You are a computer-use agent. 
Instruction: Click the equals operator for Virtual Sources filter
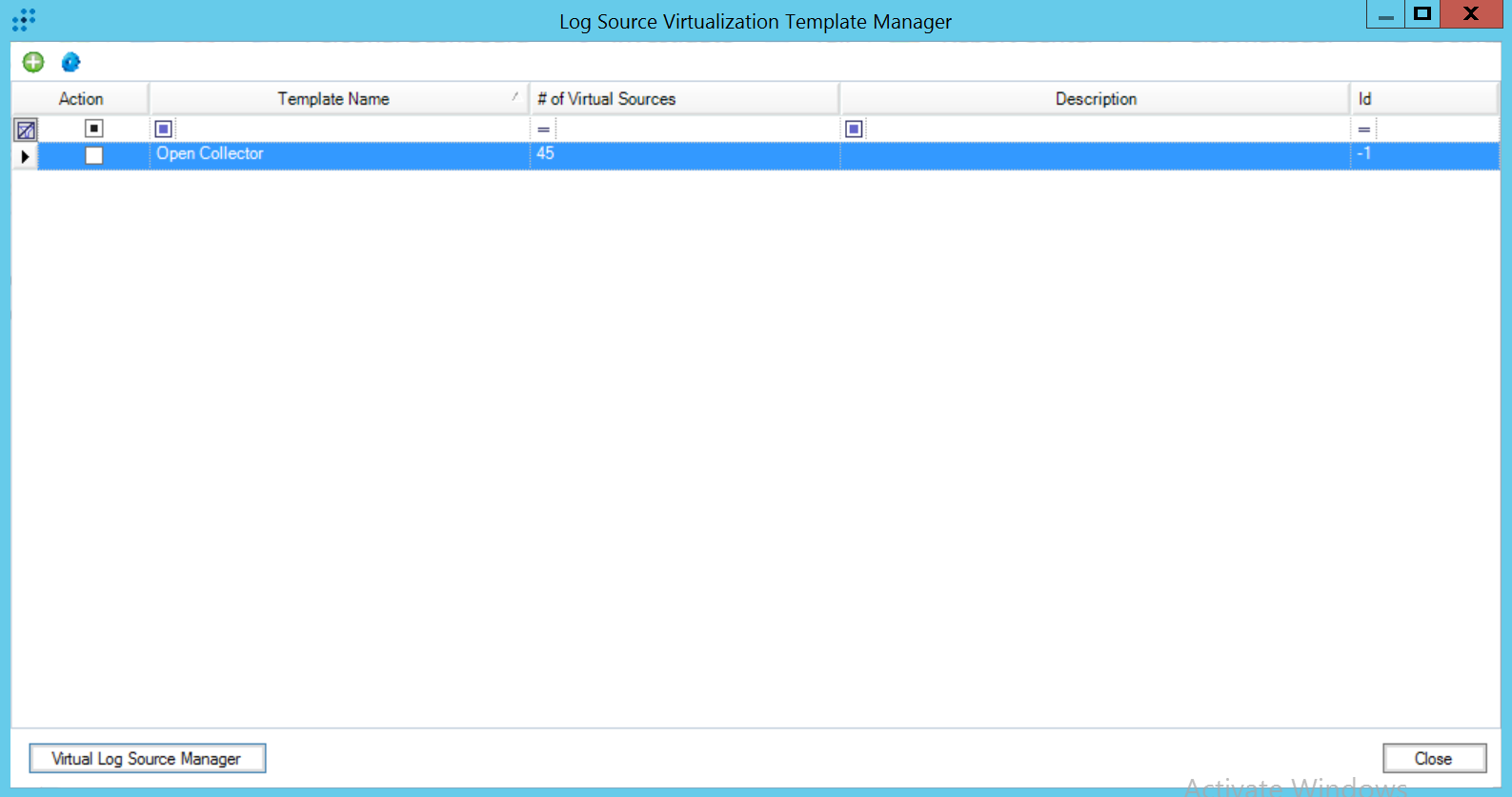point(543,130)
